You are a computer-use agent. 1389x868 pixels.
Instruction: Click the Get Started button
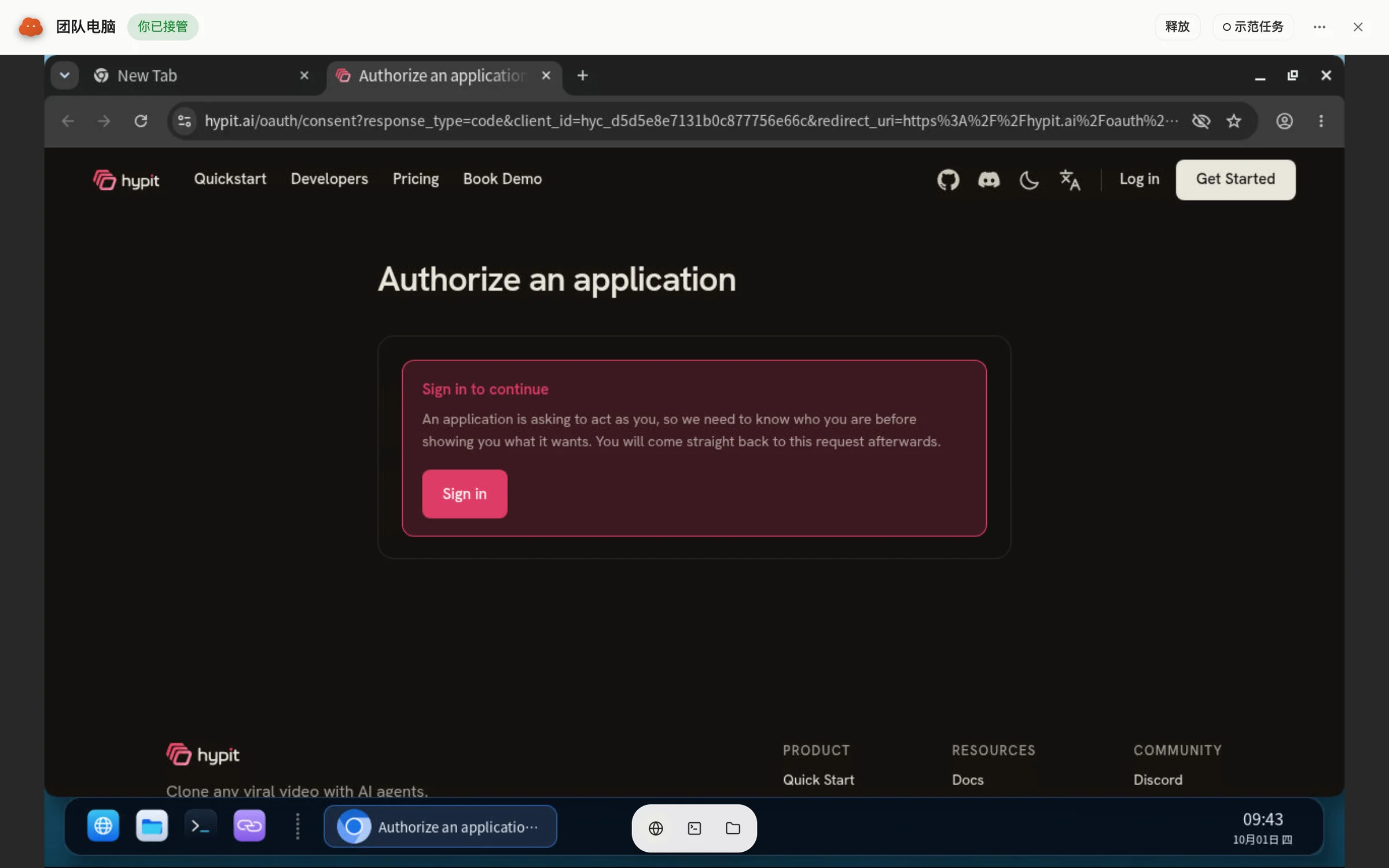[1235, 179]
